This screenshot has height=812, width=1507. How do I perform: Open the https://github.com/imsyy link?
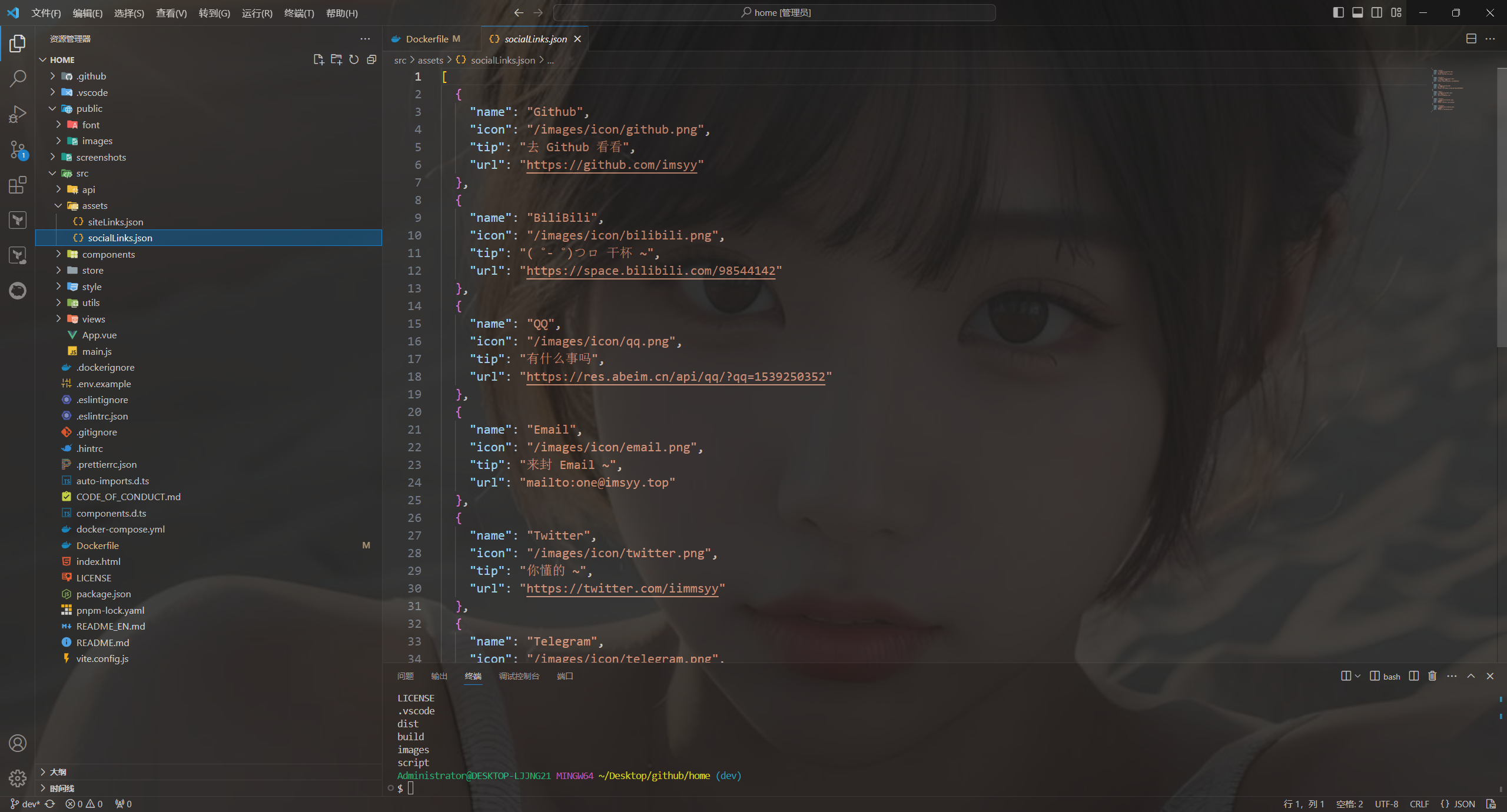[612, 165]
